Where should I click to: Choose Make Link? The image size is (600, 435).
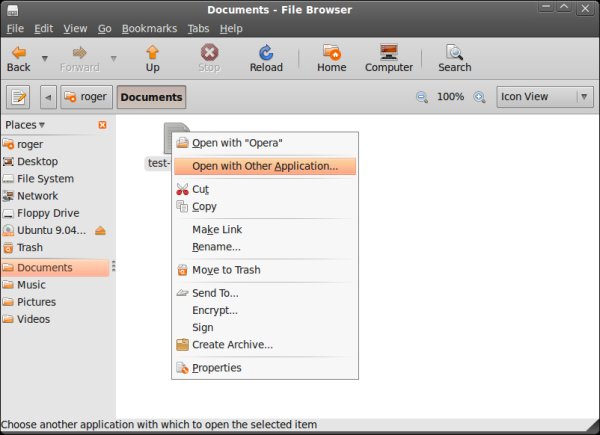point(265,230)
